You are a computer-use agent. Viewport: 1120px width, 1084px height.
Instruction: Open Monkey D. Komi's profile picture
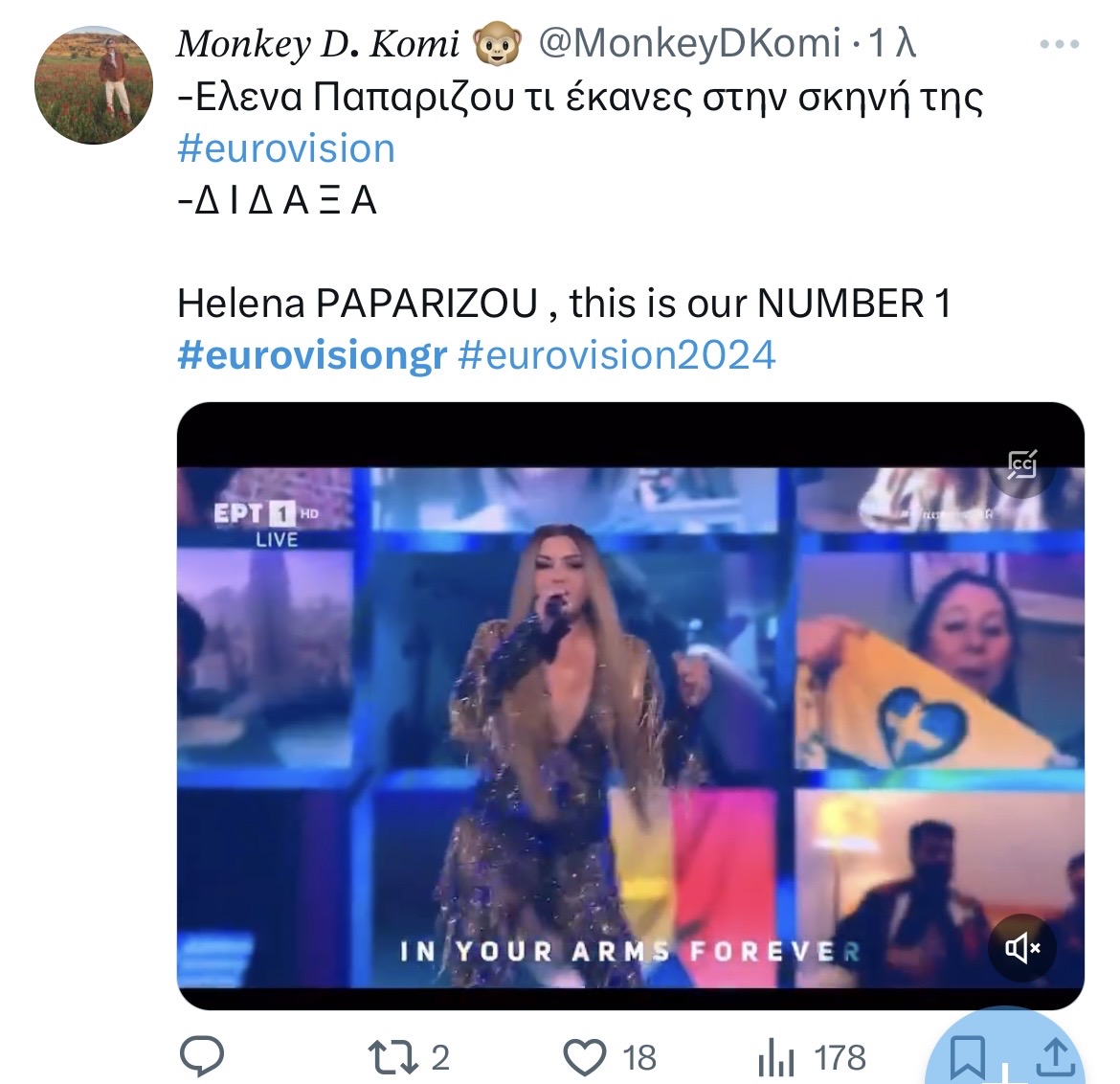click(x=94, y=85)
